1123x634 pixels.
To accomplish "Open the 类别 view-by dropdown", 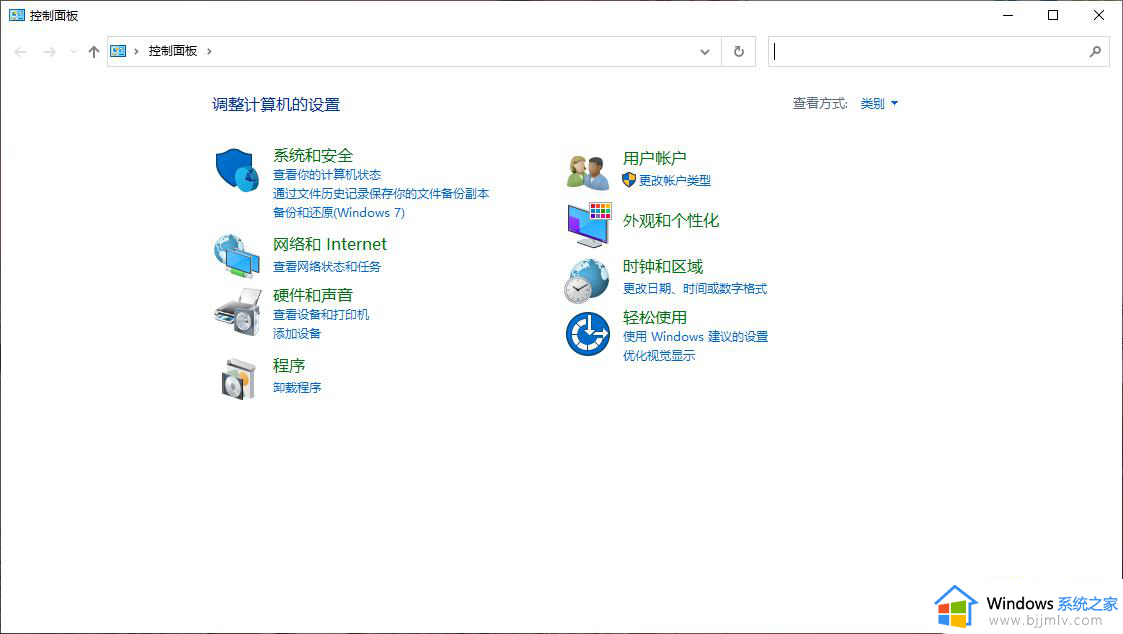I will coord(879,104).
